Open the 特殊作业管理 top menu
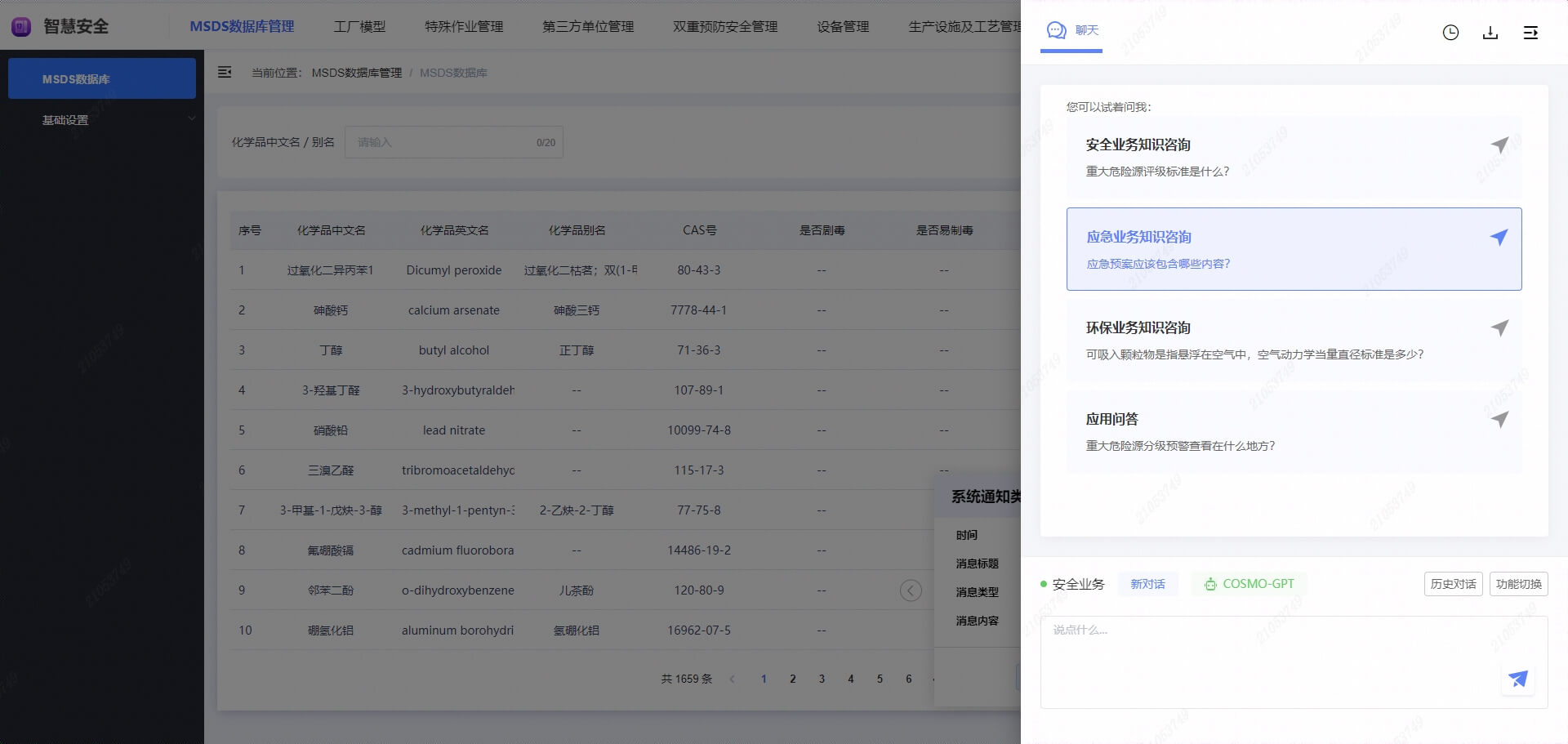Screen dimensions: 1568x744 click(464, 26)
